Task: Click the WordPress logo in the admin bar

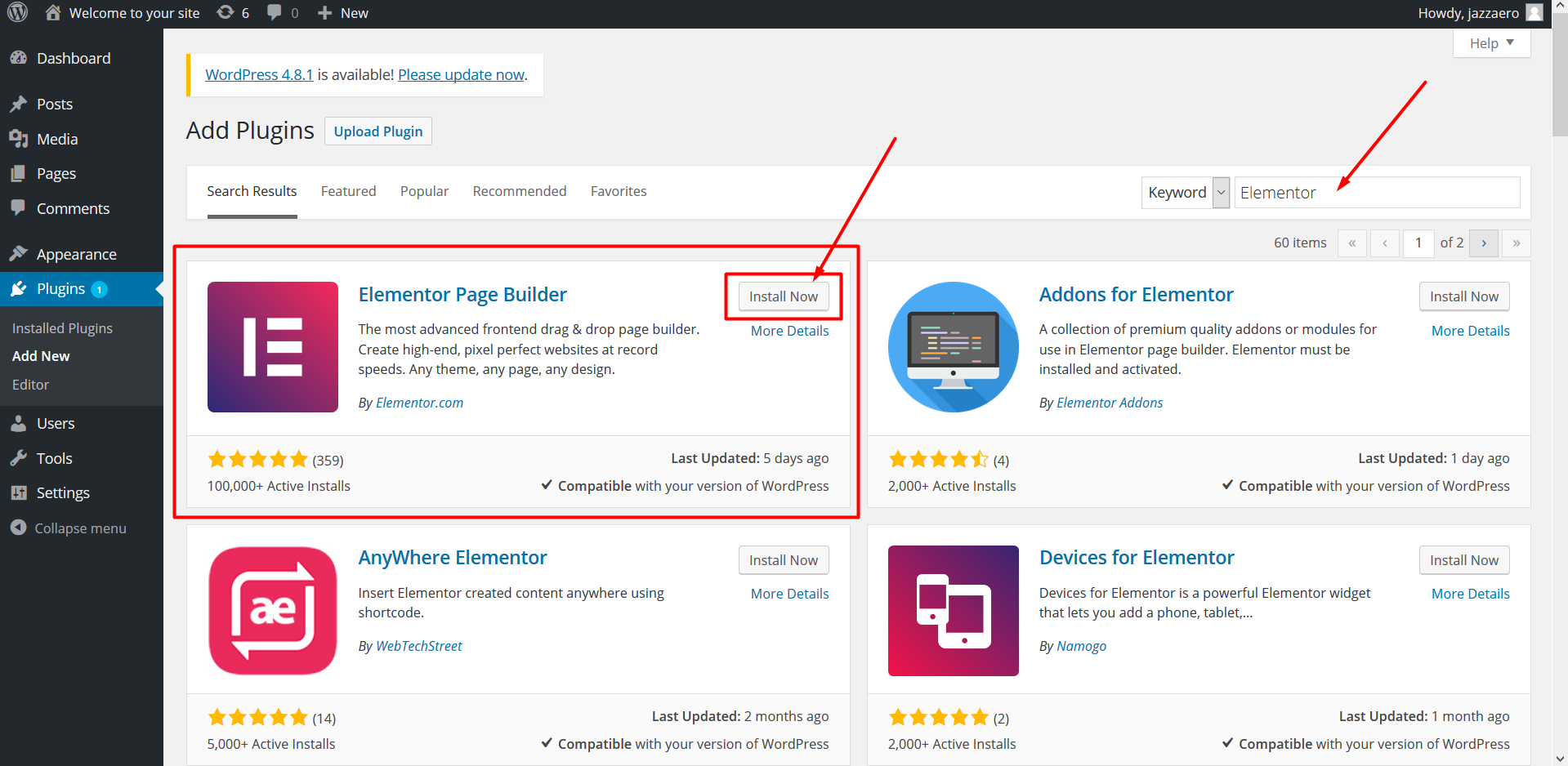Action: [x=17, y=12]
